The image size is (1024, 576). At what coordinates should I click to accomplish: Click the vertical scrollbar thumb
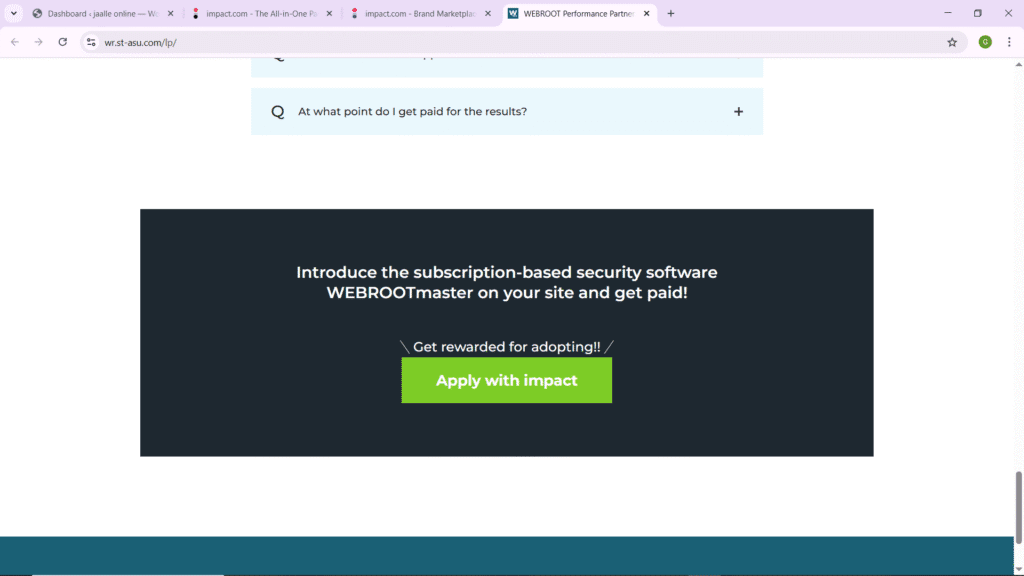pos(1018,507)
